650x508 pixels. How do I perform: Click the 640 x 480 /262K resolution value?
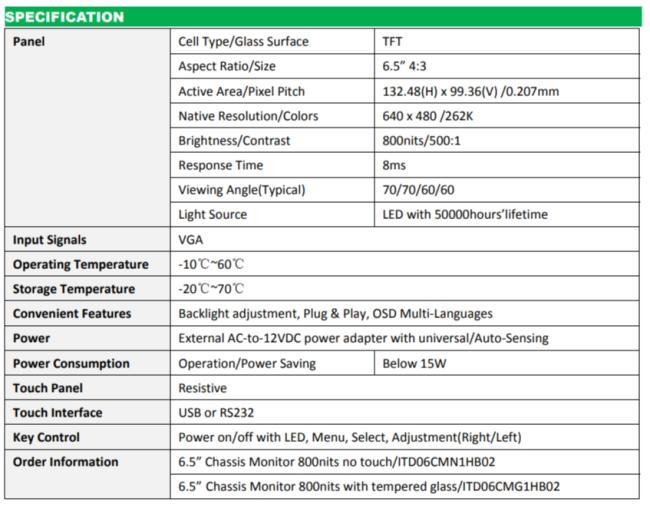(435, 116)
